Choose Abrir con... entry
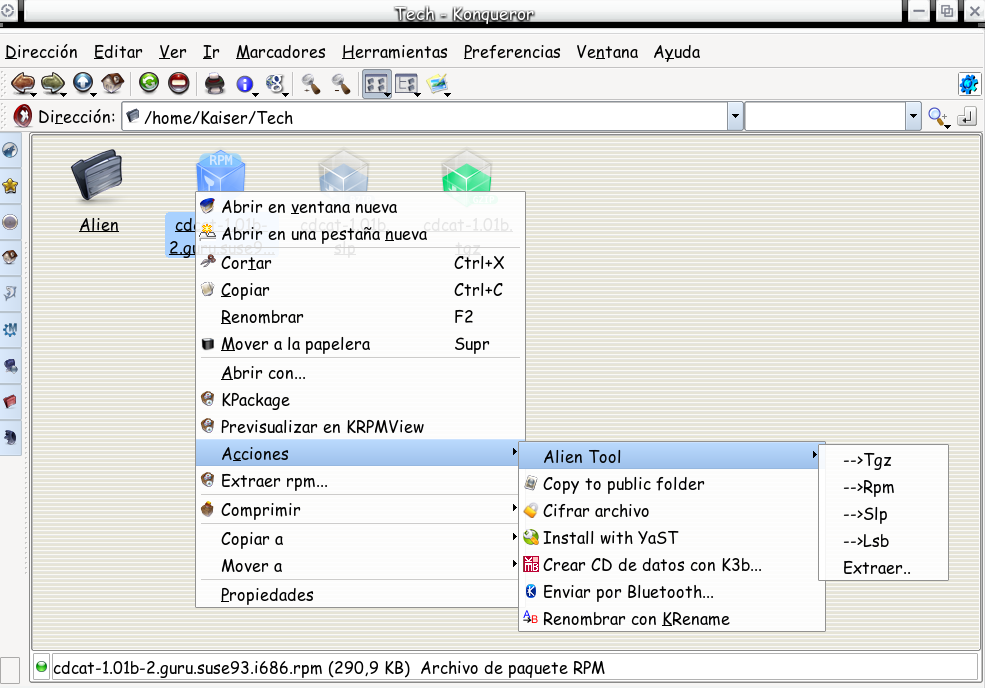This screenshot has width=985, height=688. [360, 373]
